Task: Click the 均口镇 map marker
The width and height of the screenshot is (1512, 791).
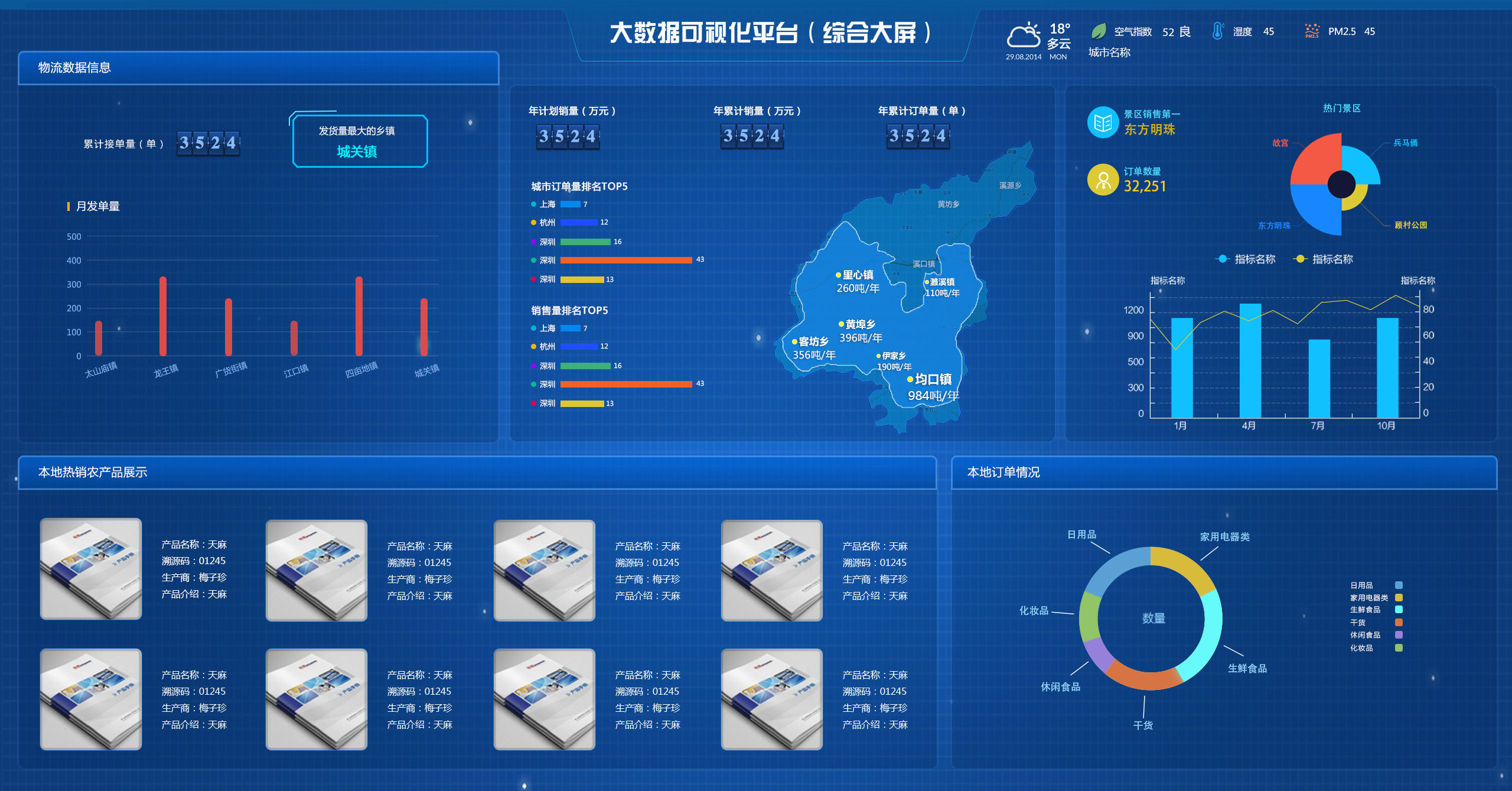Action: point(910,379)
